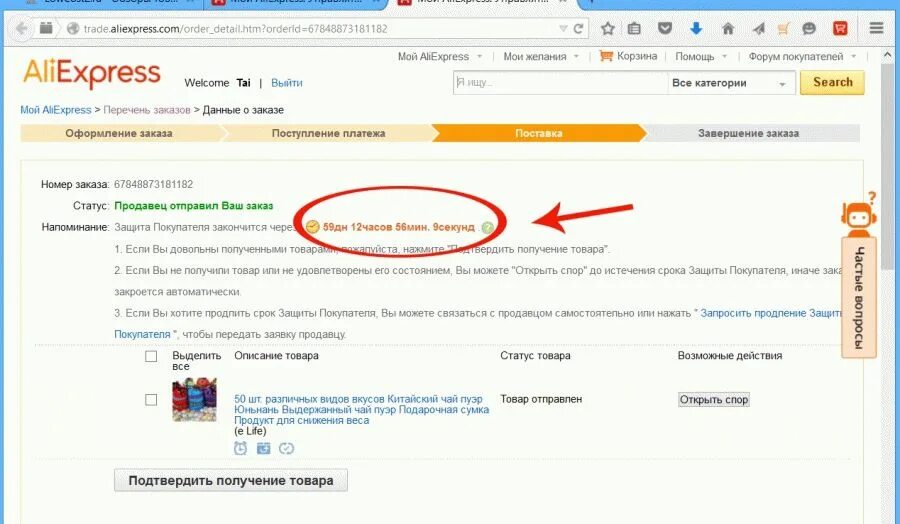Click the green help question mark after countdown
The height and width of the screenshot is (524, 900).
487,227
